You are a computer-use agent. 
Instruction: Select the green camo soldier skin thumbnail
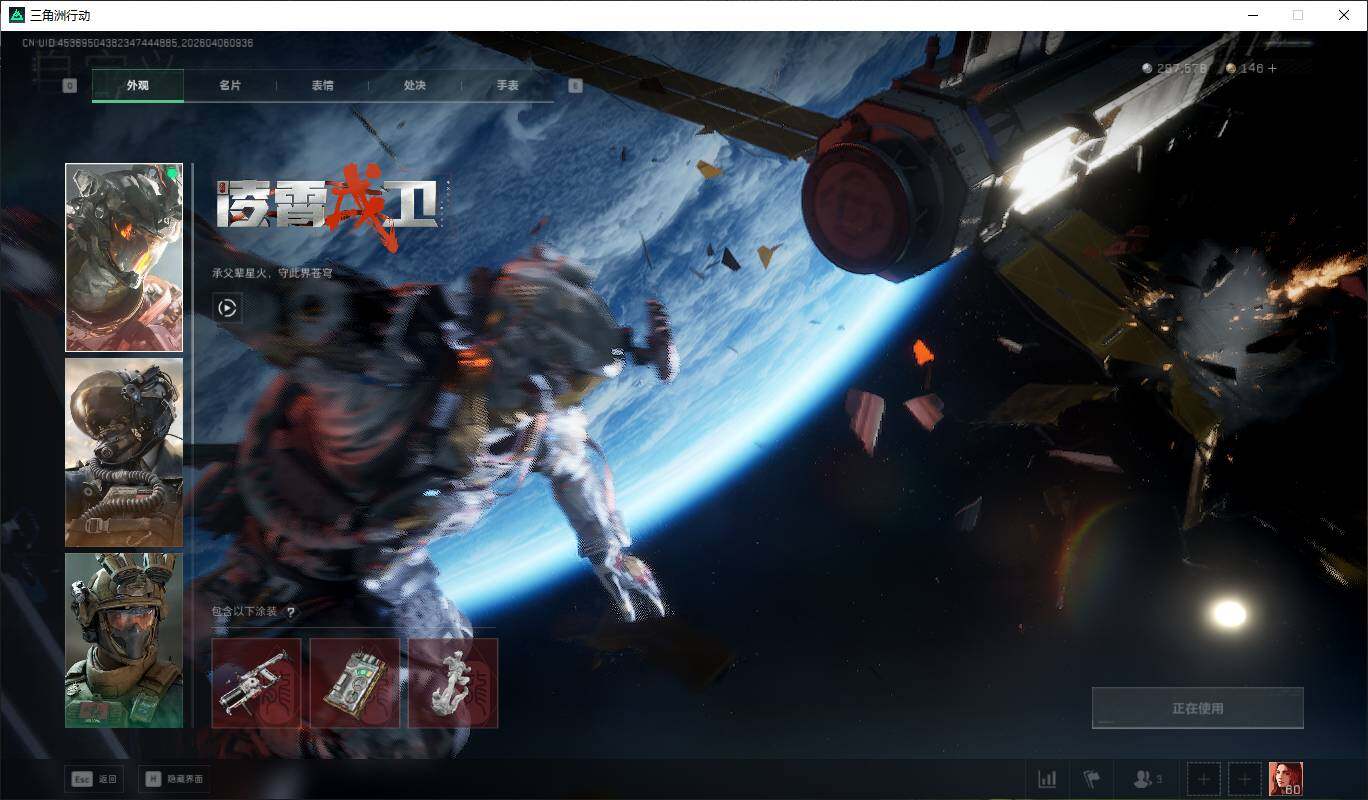[x=124, y=640]
